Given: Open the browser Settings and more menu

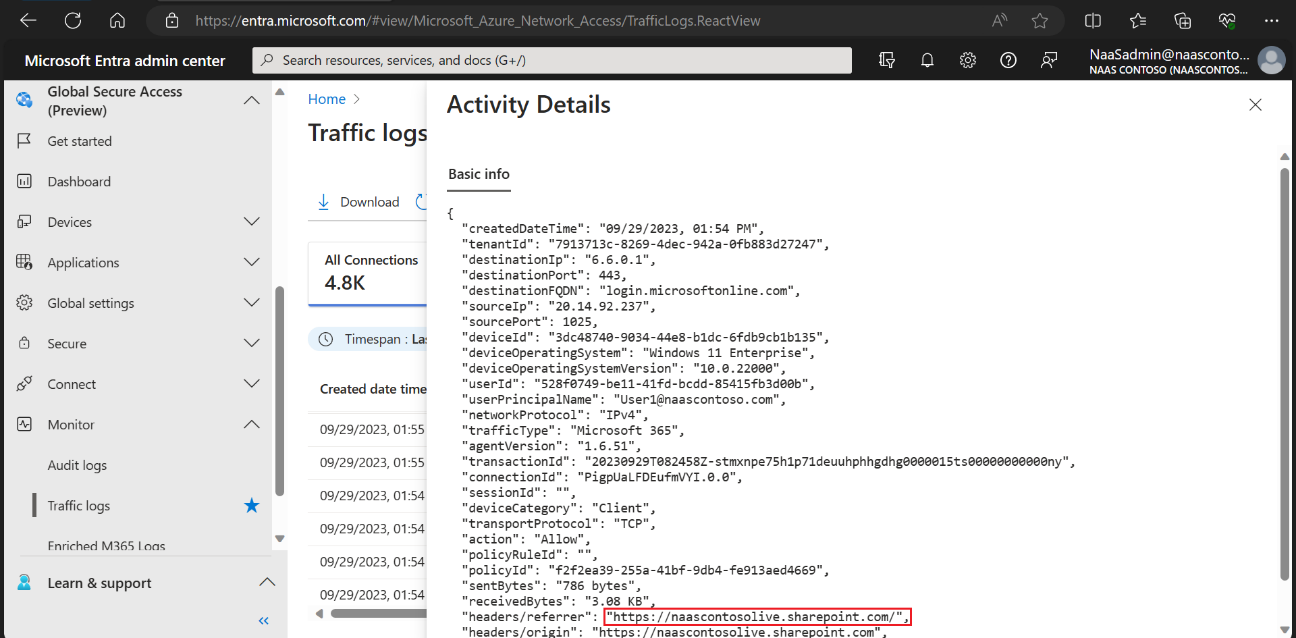Looking at the screenshot, I should click(1272, 20).
